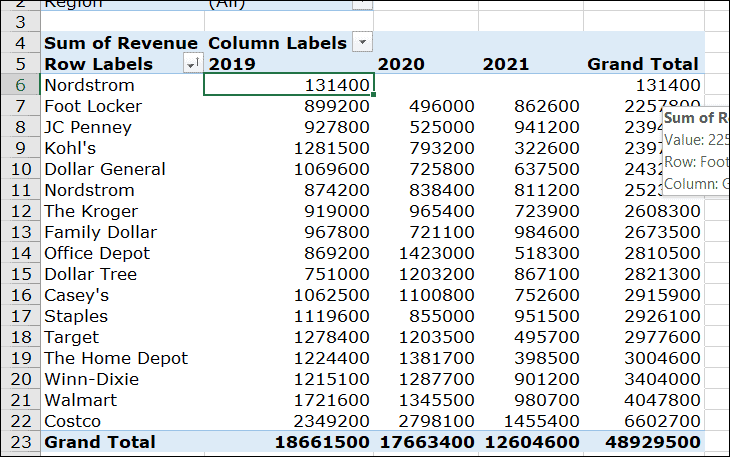Viewport: 730px width, 457px height.
Task: Select the Office Depot row label
Action: click(x=97, y=253)
